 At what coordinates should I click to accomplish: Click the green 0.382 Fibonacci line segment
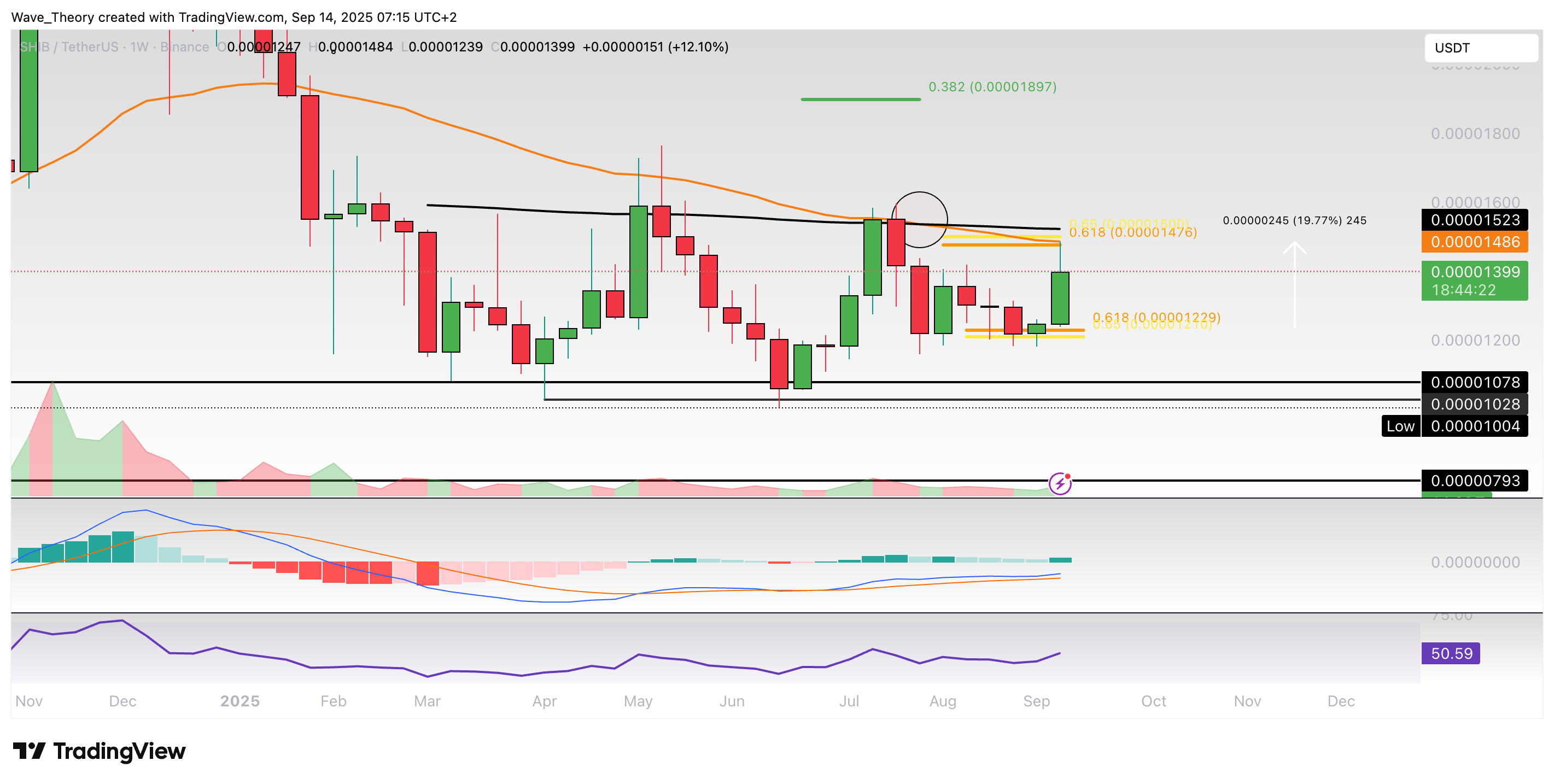(860, 99)
